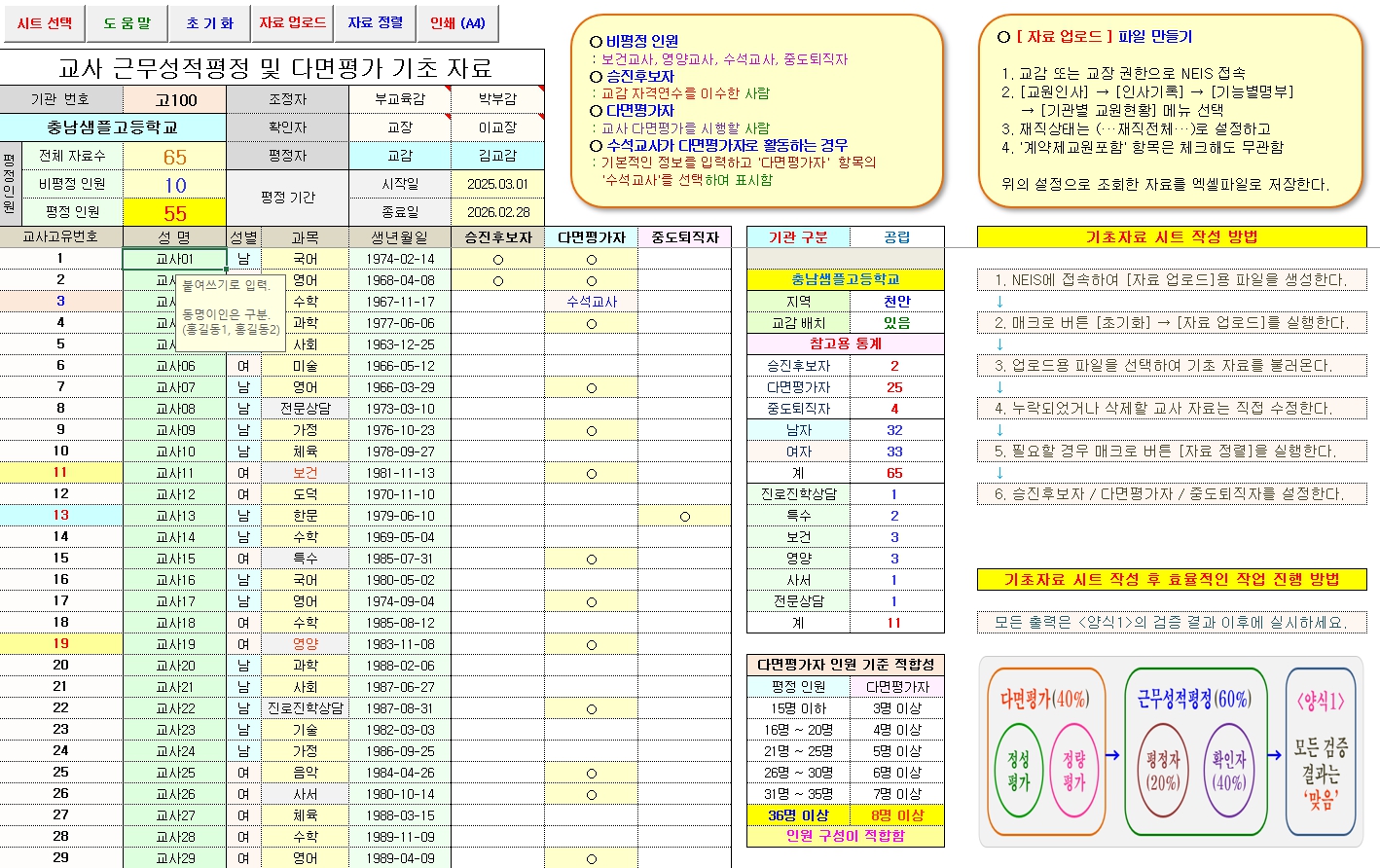Click the 시작일 date 2025.03.01
The height and width of the screenshot is (868, 1380).
497,184
